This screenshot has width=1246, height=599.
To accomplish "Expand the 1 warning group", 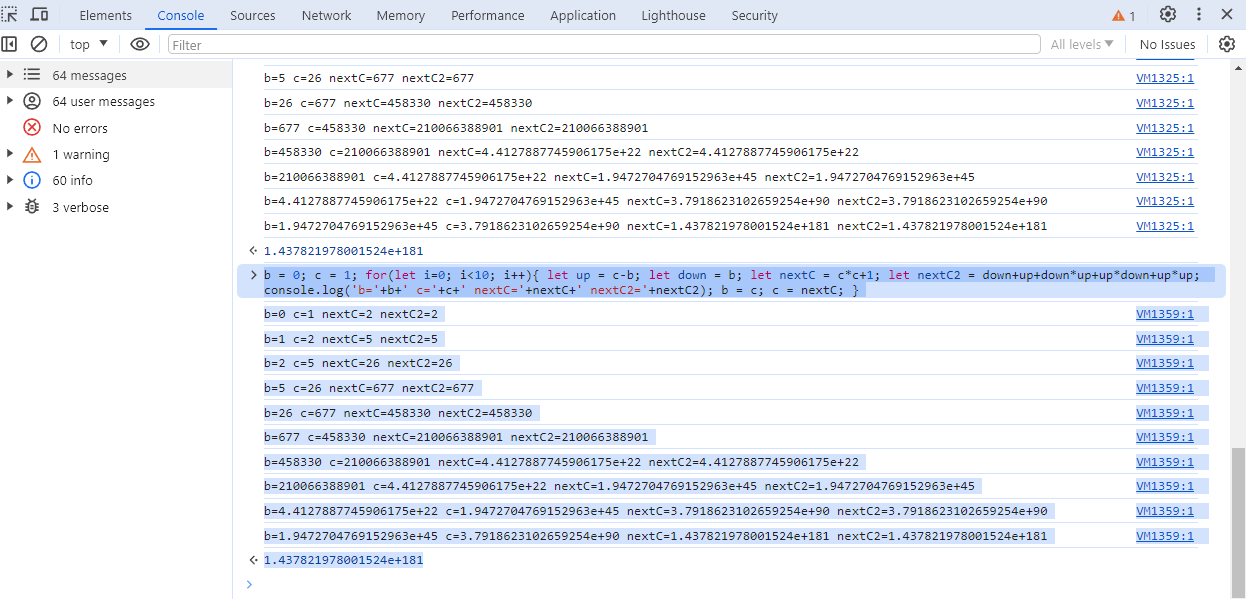I will coord(11,154).
